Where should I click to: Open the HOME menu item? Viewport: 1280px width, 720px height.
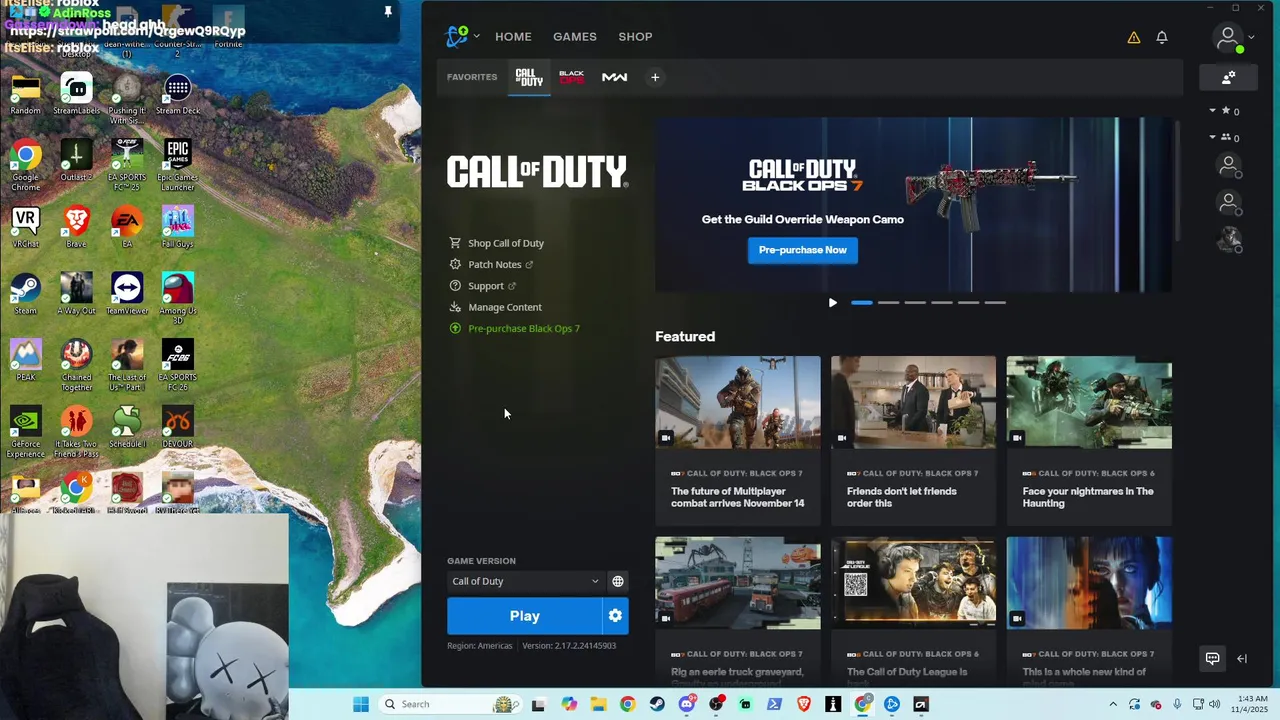pos(513,37)
